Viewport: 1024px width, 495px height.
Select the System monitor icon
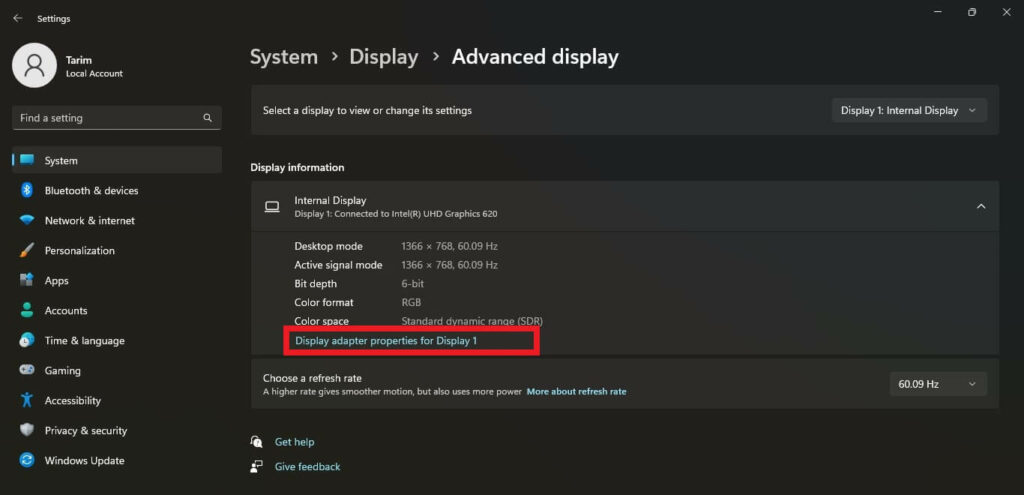coord(27,160)
